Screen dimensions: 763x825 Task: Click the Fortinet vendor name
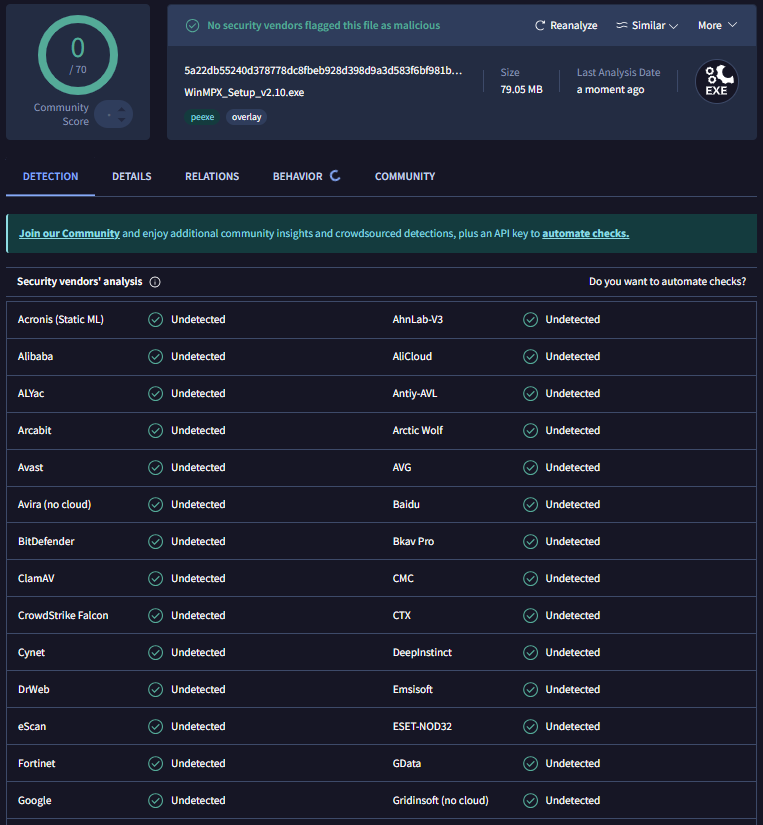tap(36, 763)
